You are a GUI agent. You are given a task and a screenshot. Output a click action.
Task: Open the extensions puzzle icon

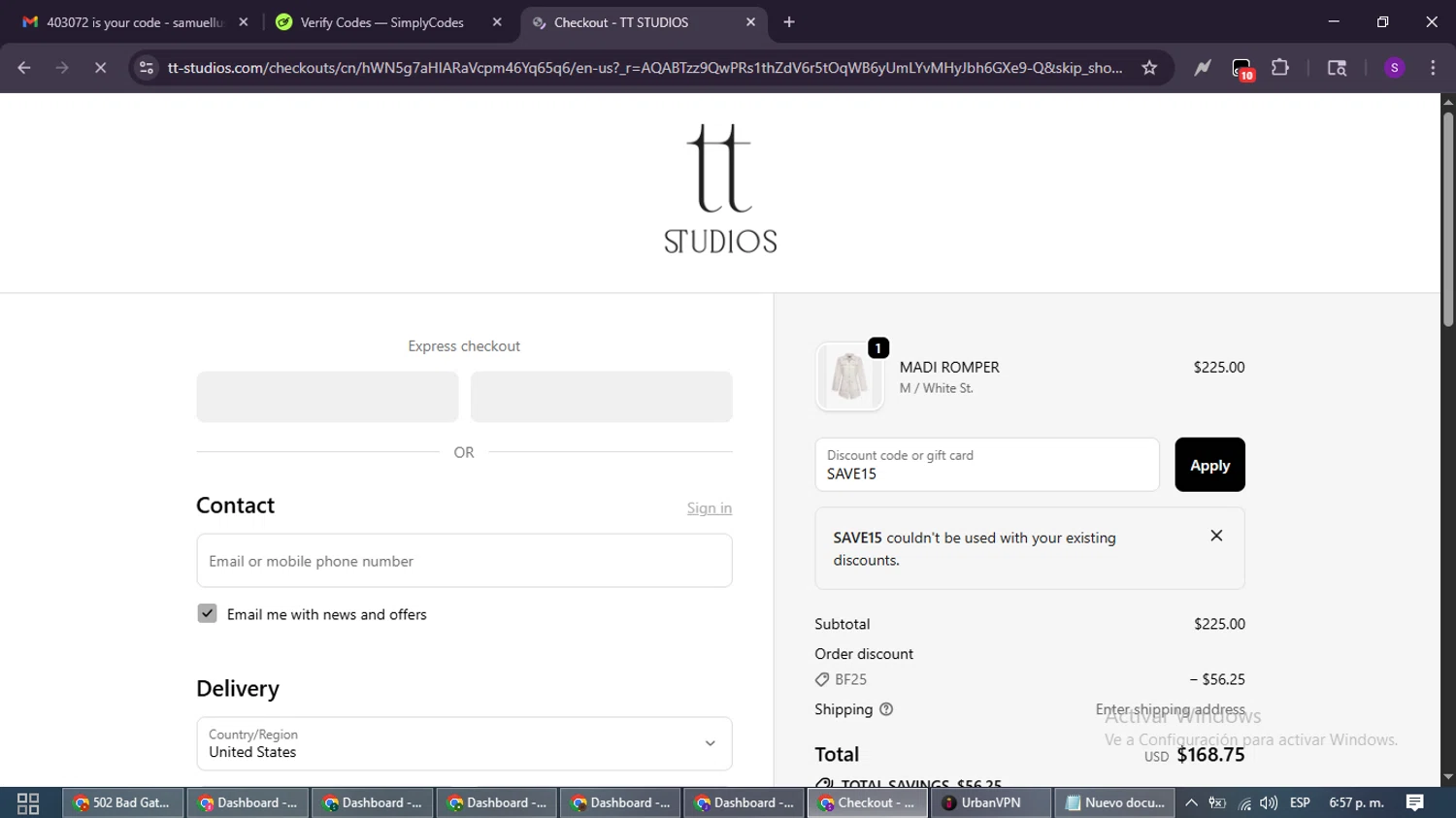(x=1280, y=68)
